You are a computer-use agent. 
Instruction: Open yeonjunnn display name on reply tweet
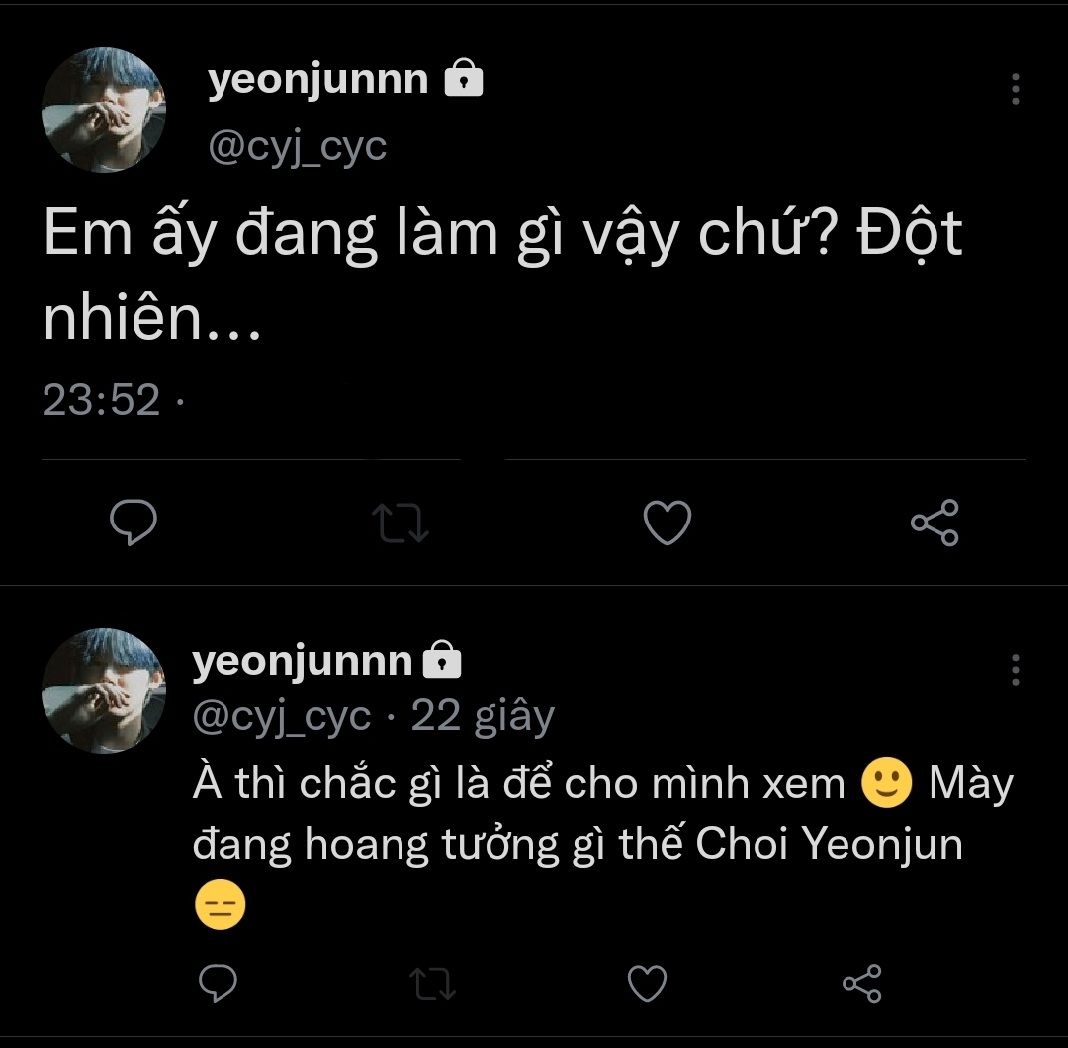tap(301, 661)
